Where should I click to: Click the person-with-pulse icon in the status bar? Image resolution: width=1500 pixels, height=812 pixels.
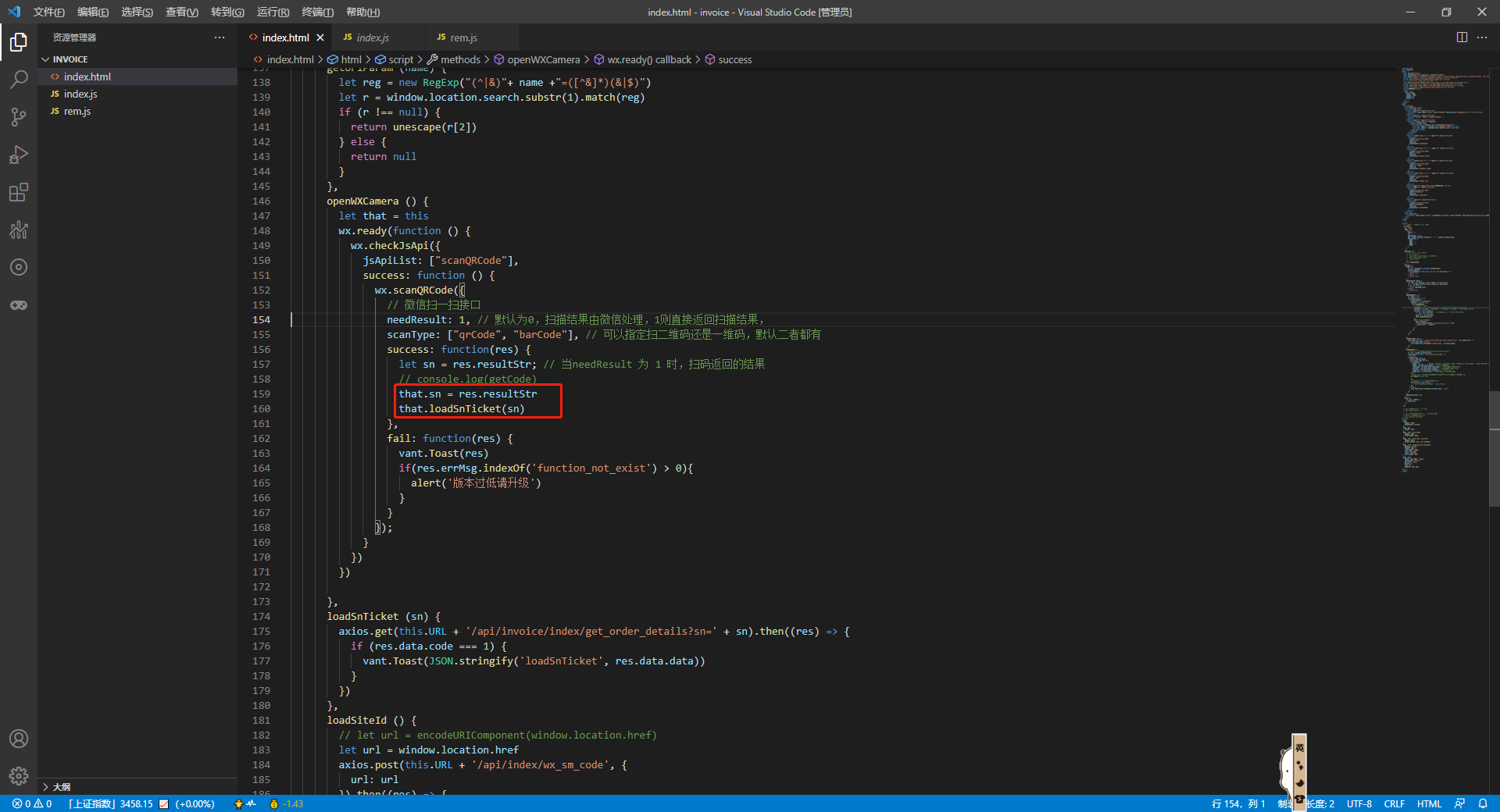click(x=245, y=803)
